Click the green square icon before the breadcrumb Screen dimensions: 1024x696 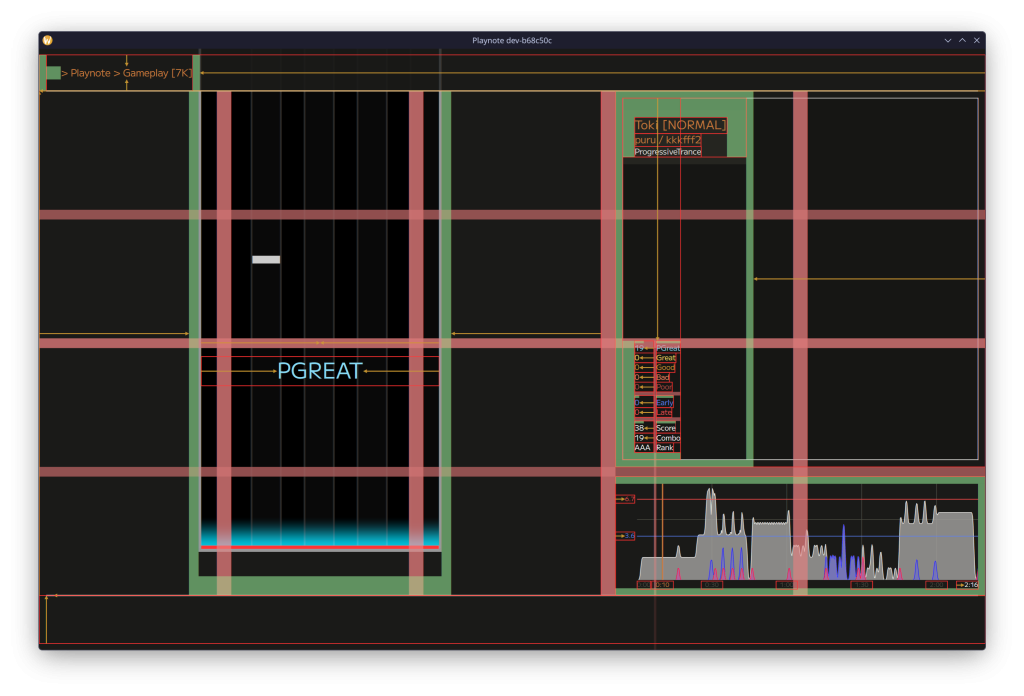pyautogui.click(x=53, y=73)
